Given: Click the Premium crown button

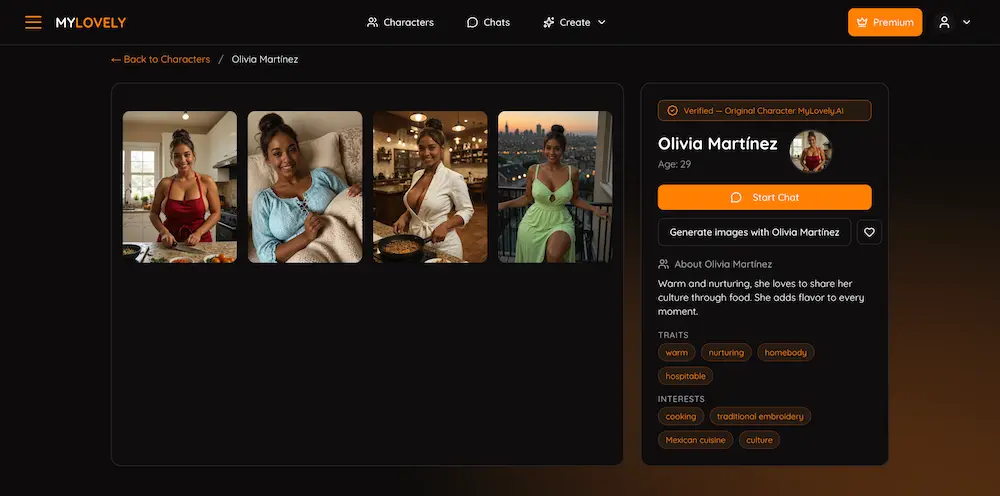Looking at the screenshot, I should tap(884, 22).
